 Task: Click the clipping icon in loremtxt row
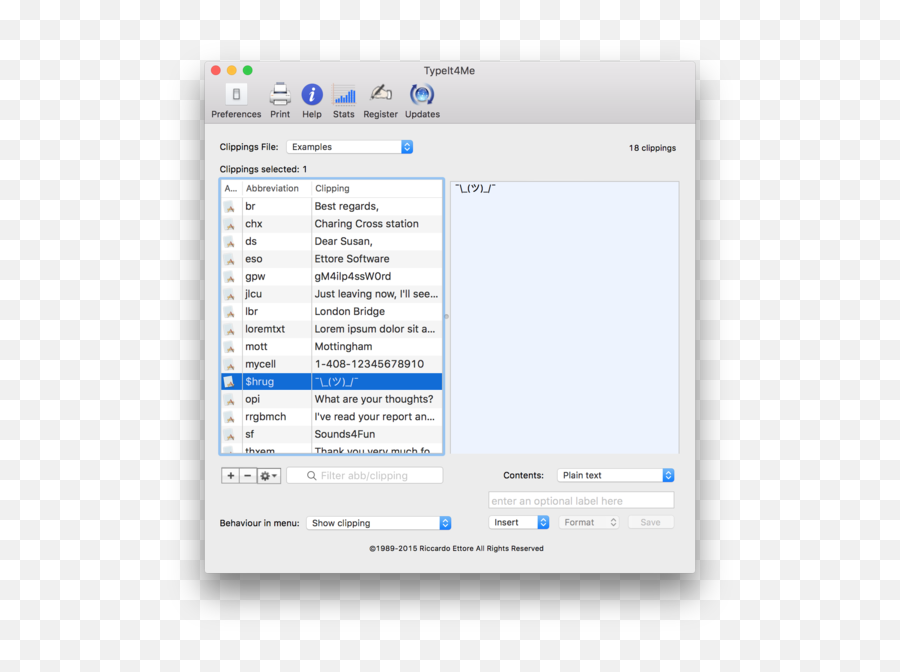click(230, 329)
